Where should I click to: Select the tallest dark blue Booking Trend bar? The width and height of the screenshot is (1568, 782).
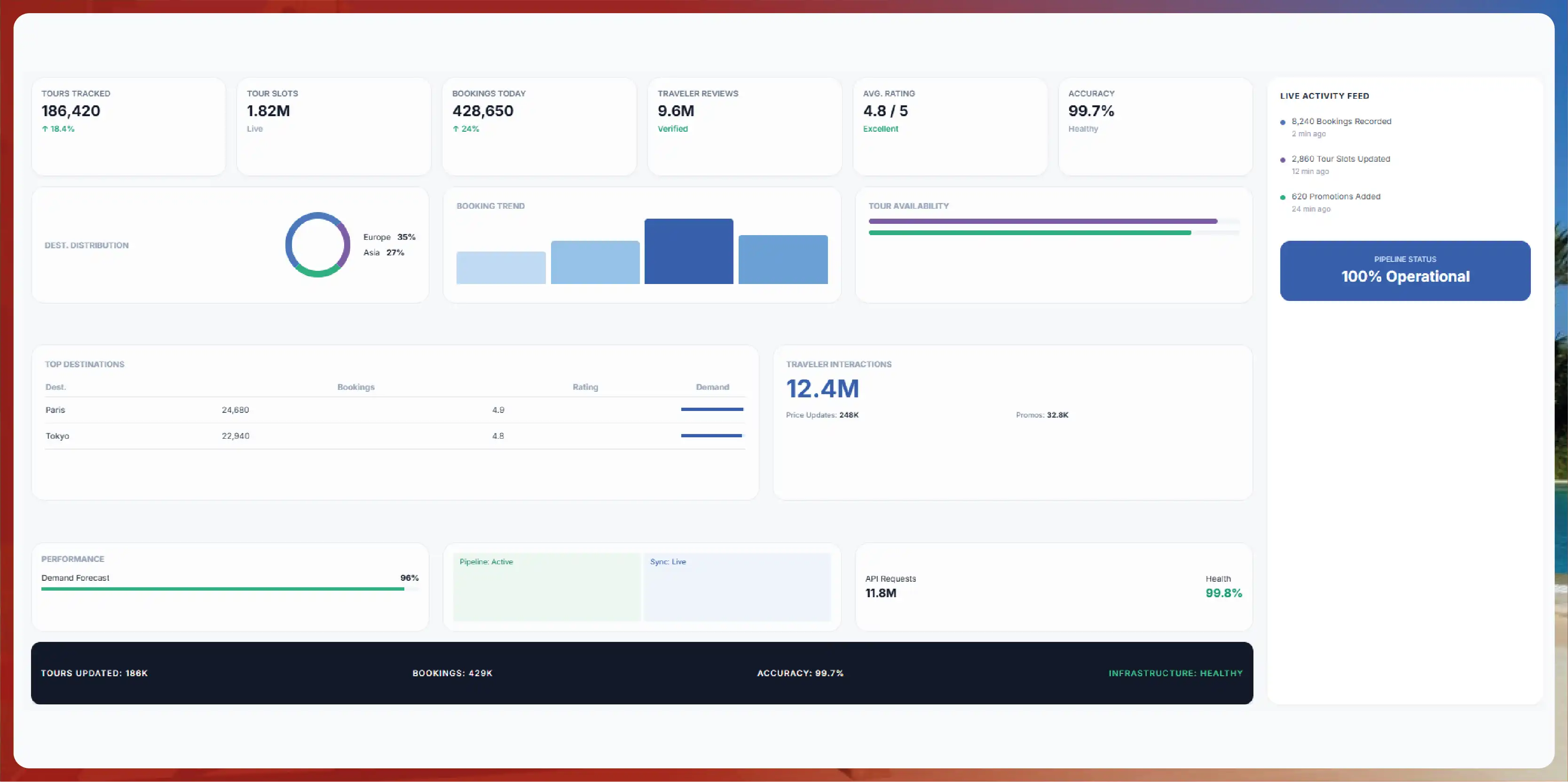(688, 251)
